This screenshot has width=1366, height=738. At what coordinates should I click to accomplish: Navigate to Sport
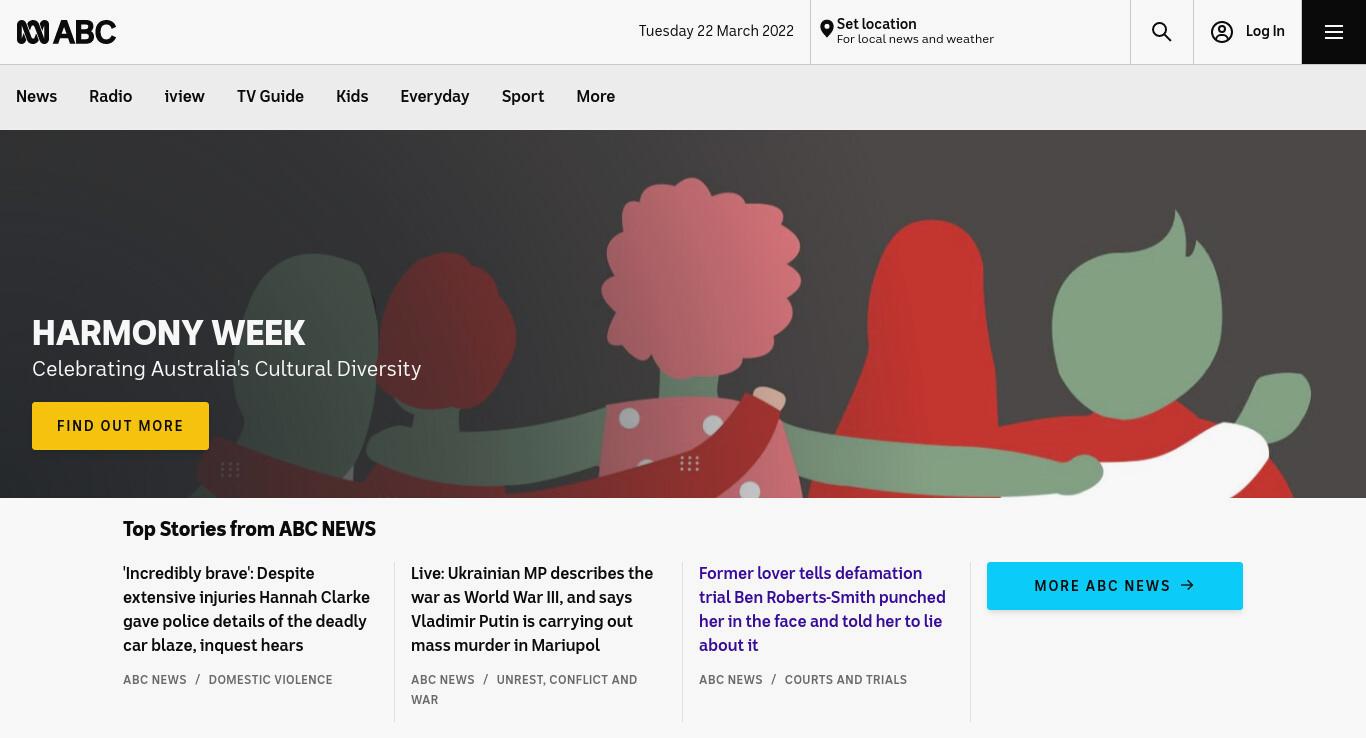pyautogui.click(x=523, y=97)
